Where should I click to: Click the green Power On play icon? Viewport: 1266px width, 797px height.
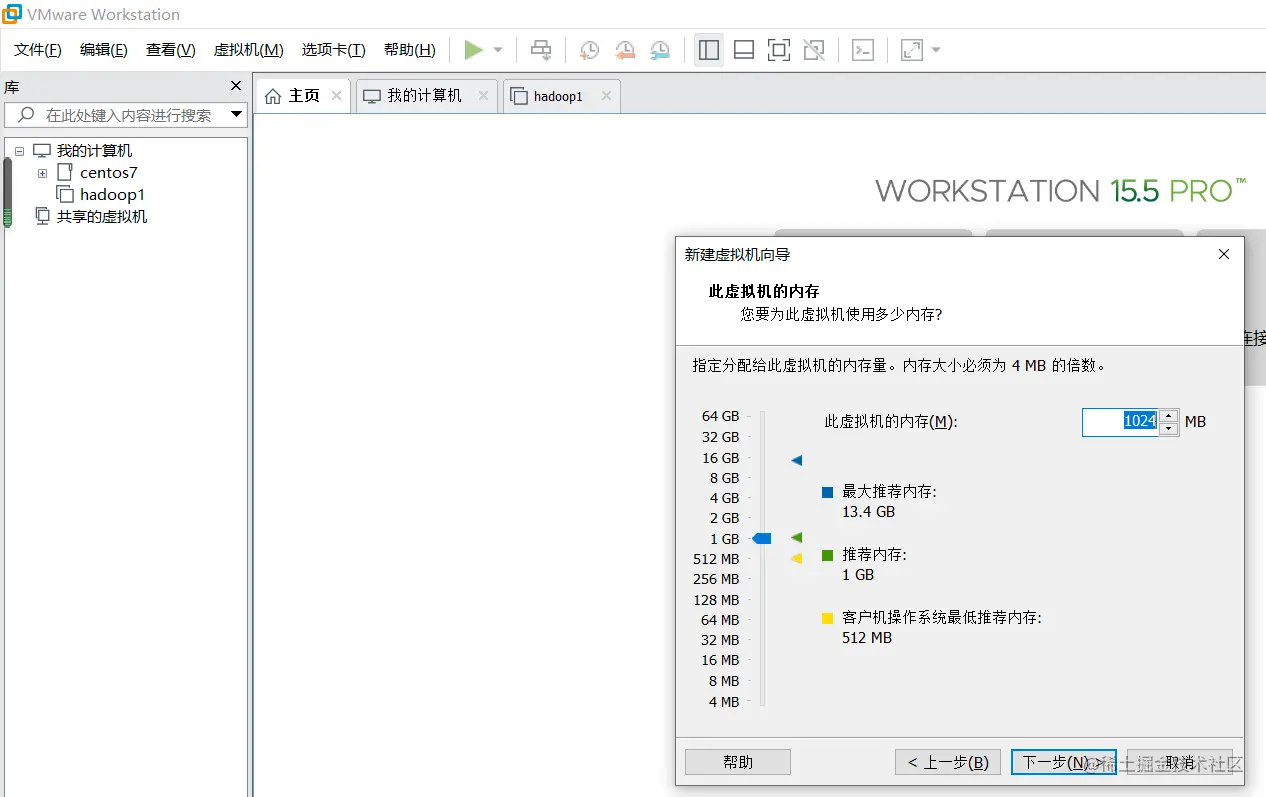pos(474,50)
